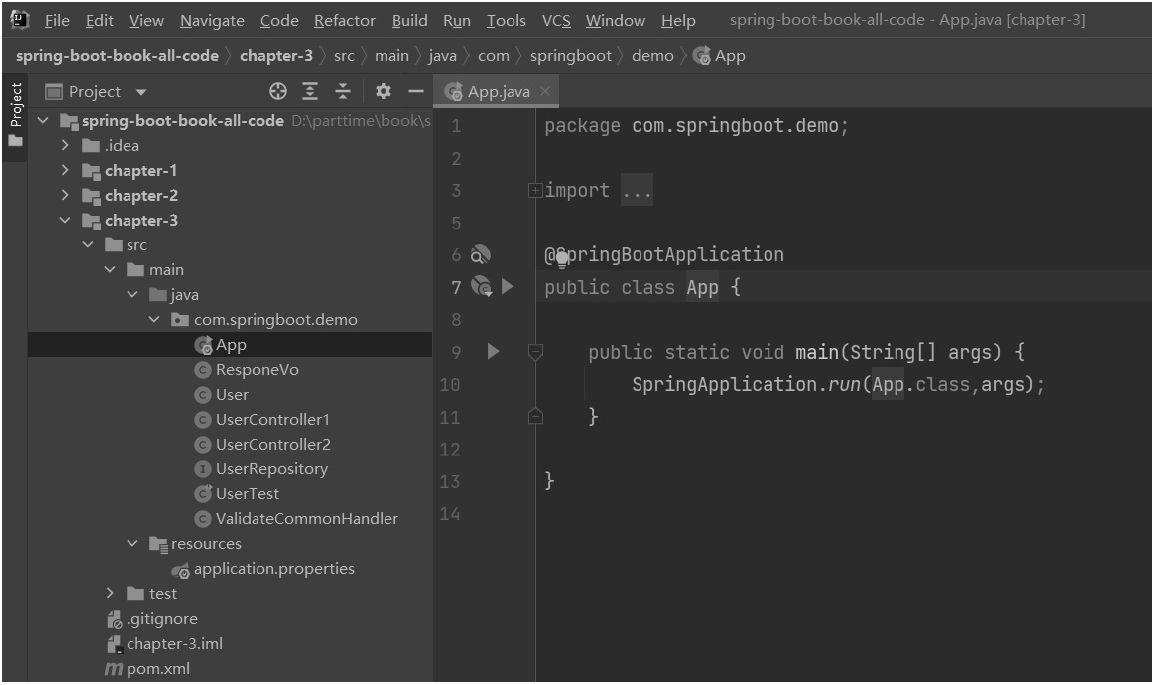
Task: Expand the test folder
Action: (111, 594)
